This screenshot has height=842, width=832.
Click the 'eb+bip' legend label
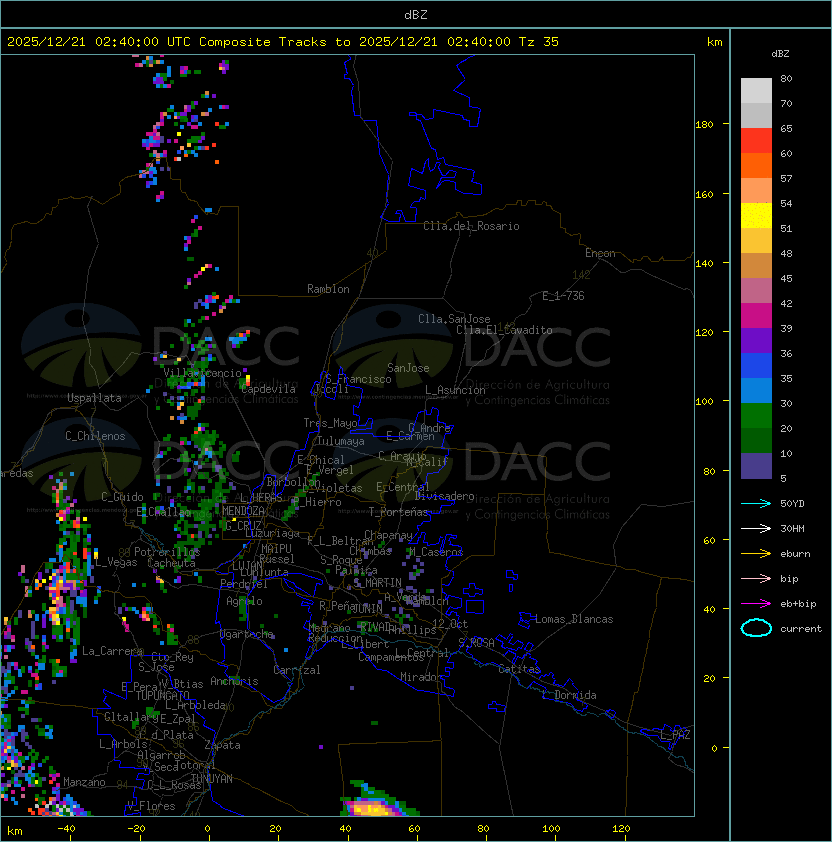pos(798,604)
